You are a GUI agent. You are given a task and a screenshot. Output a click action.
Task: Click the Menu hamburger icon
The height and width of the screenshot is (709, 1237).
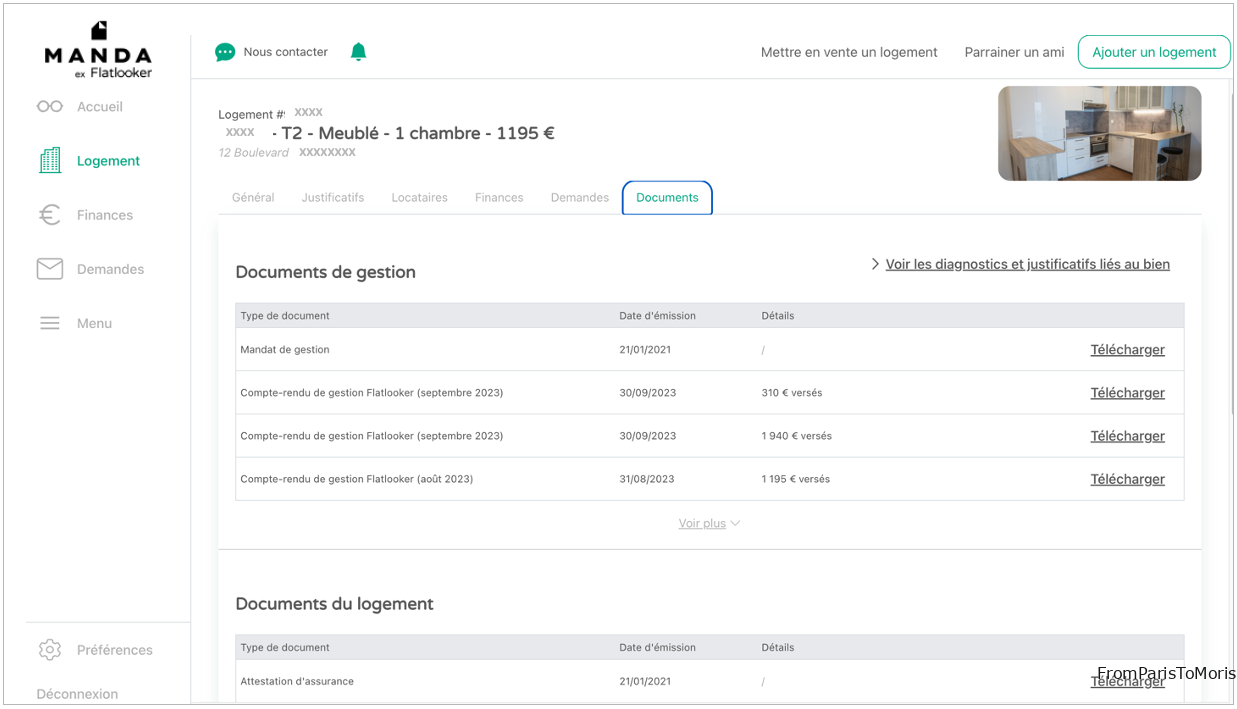pos(49,322)
